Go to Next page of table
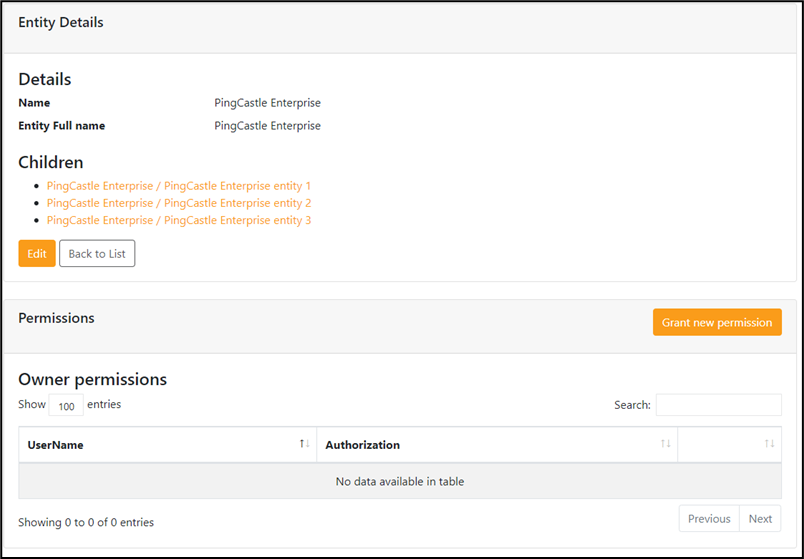The width and height of the screenshot is (804, 559). (760, 518)
